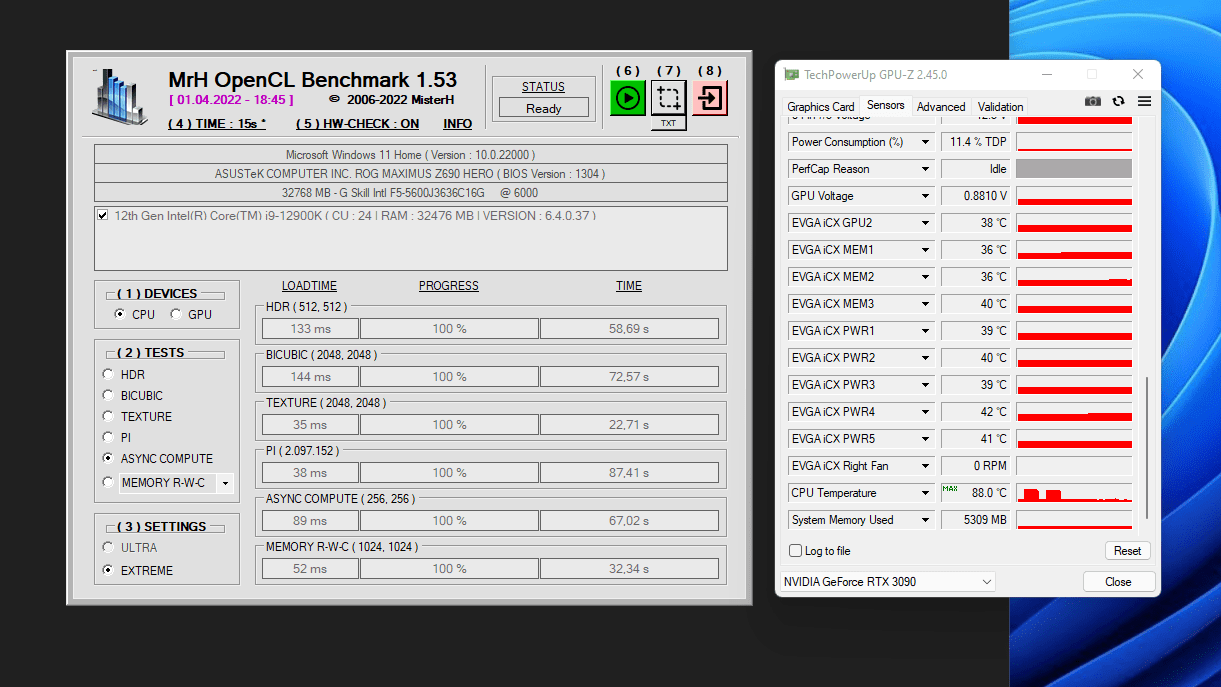Expand EVGA iCX GPU2 sensor dropdown
This screenshot has width=1221, height=687.
click(926, 223)
